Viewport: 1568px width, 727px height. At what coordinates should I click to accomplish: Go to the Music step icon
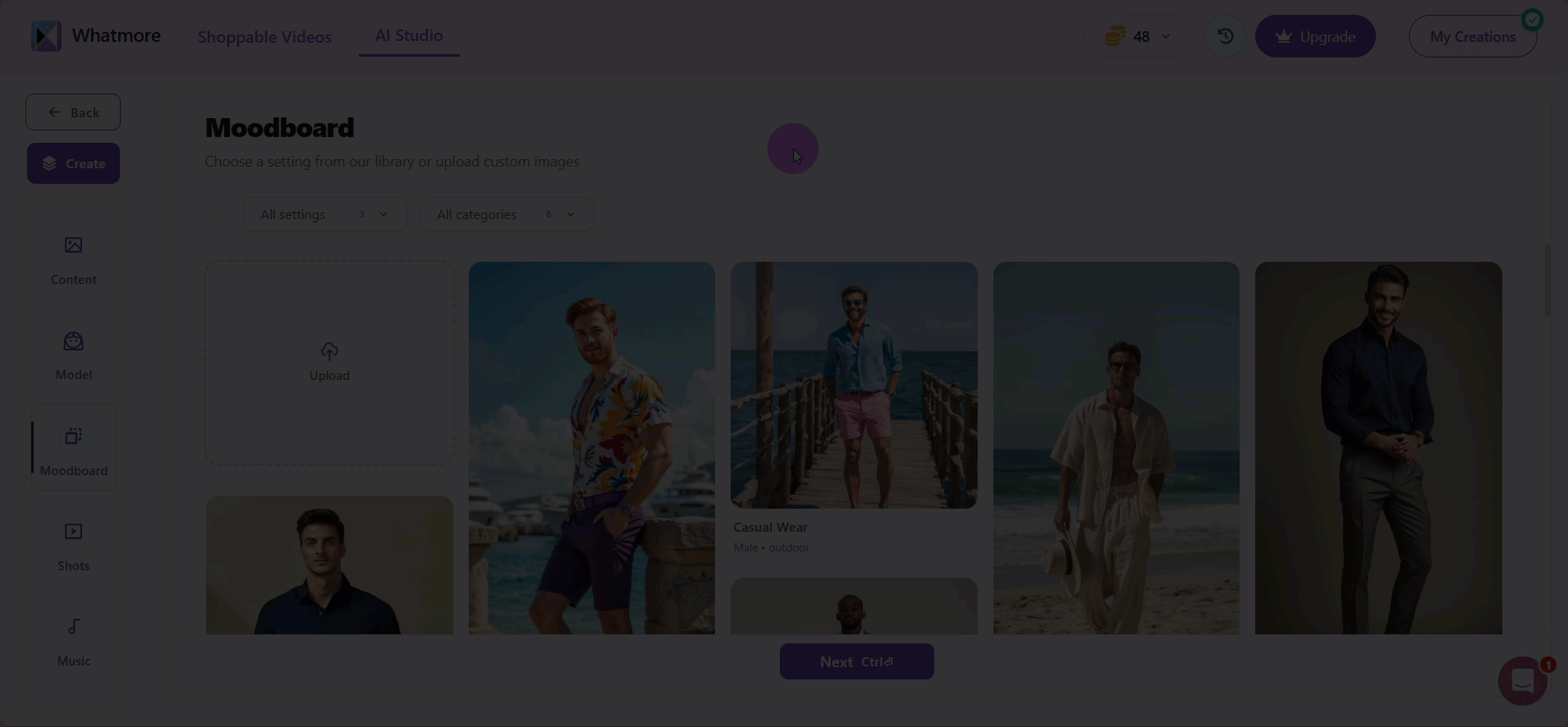coord(73,627)
